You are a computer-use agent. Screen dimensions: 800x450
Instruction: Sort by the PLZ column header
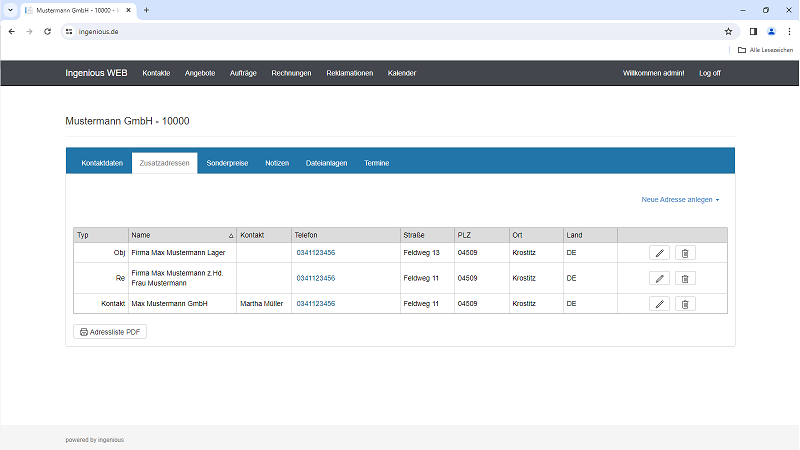pos(482,235)
